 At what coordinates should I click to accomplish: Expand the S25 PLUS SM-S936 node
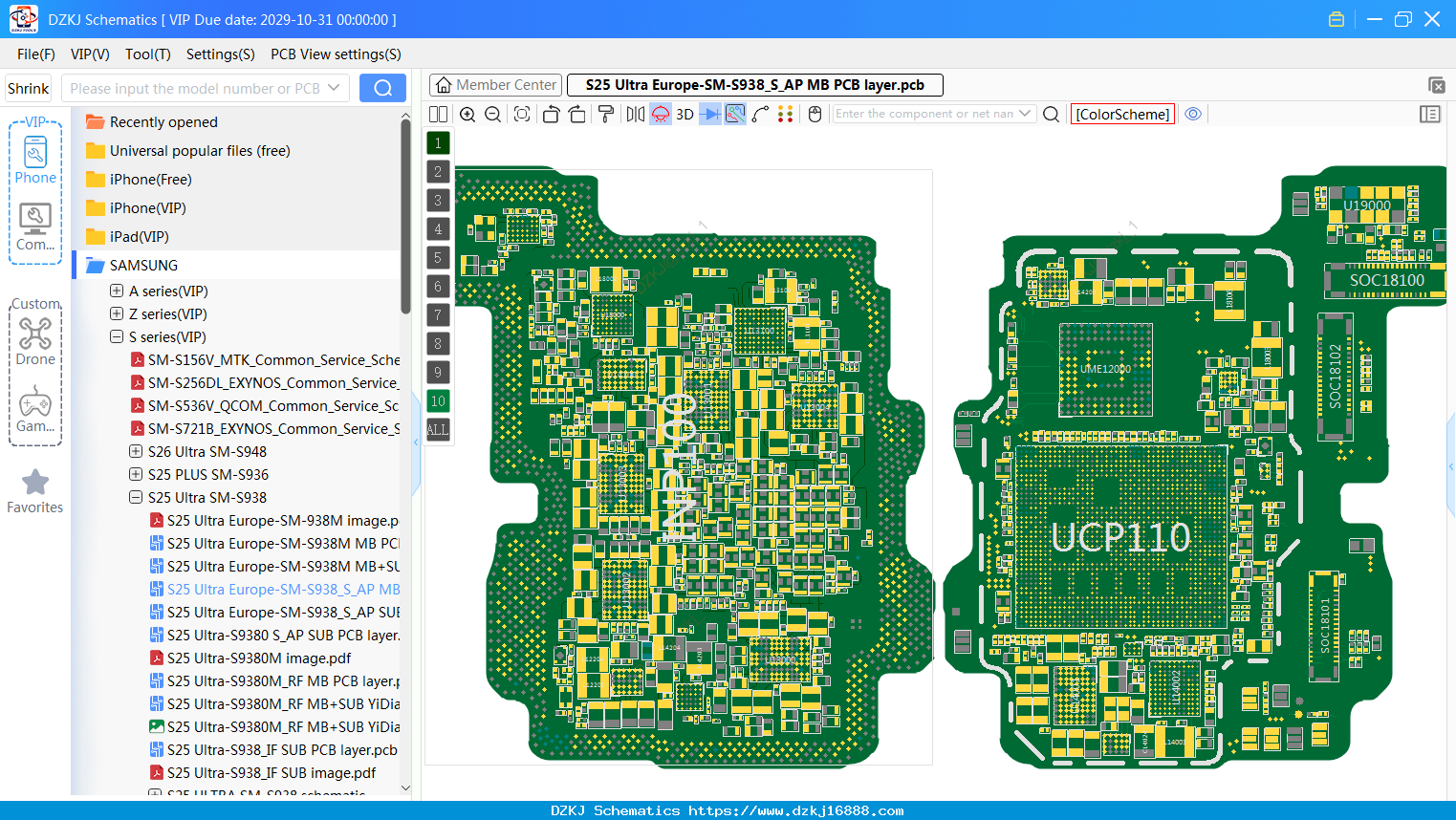(136, 474)
